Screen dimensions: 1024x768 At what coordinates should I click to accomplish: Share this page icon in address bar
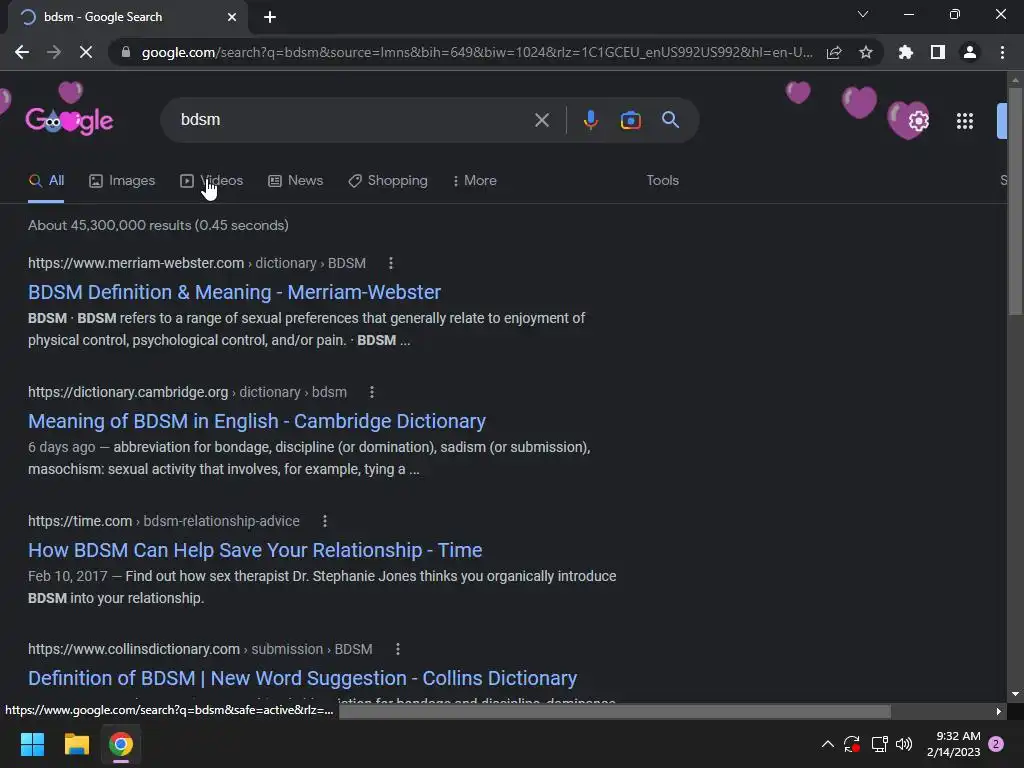coord(834,52)
